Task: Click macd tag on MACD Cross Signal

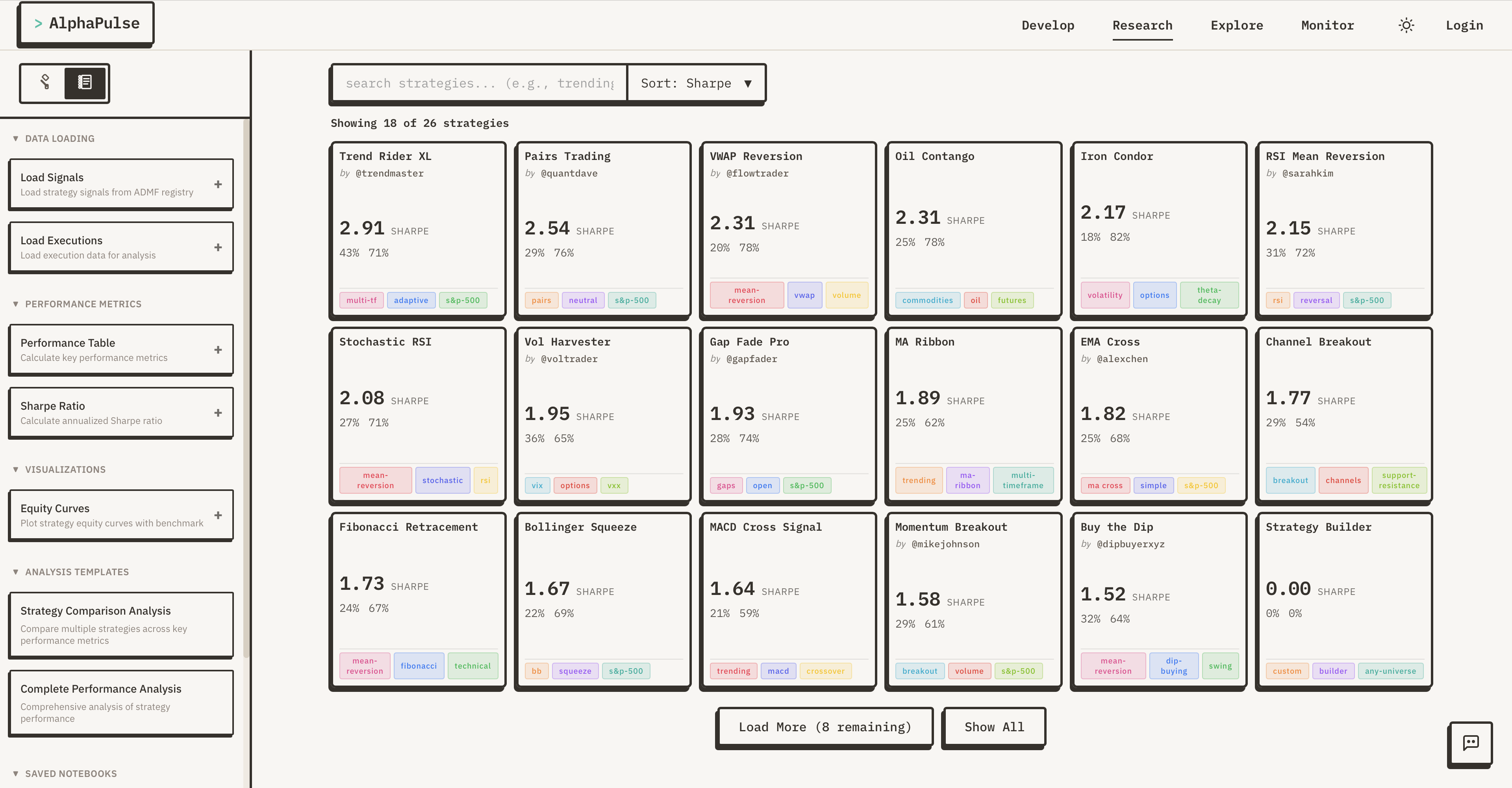Action: (x=778, y=671)
